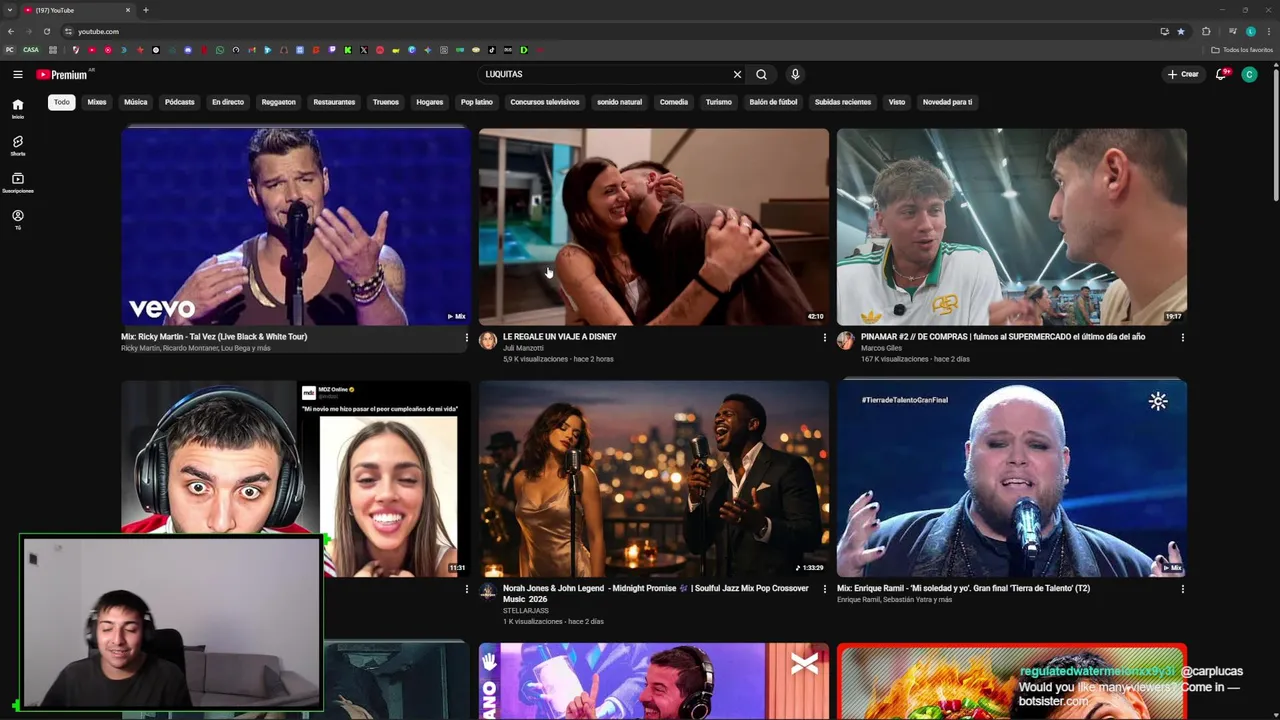
Task: Open the Todos los favoritos folder
Action: click(x=1243, y=50)
